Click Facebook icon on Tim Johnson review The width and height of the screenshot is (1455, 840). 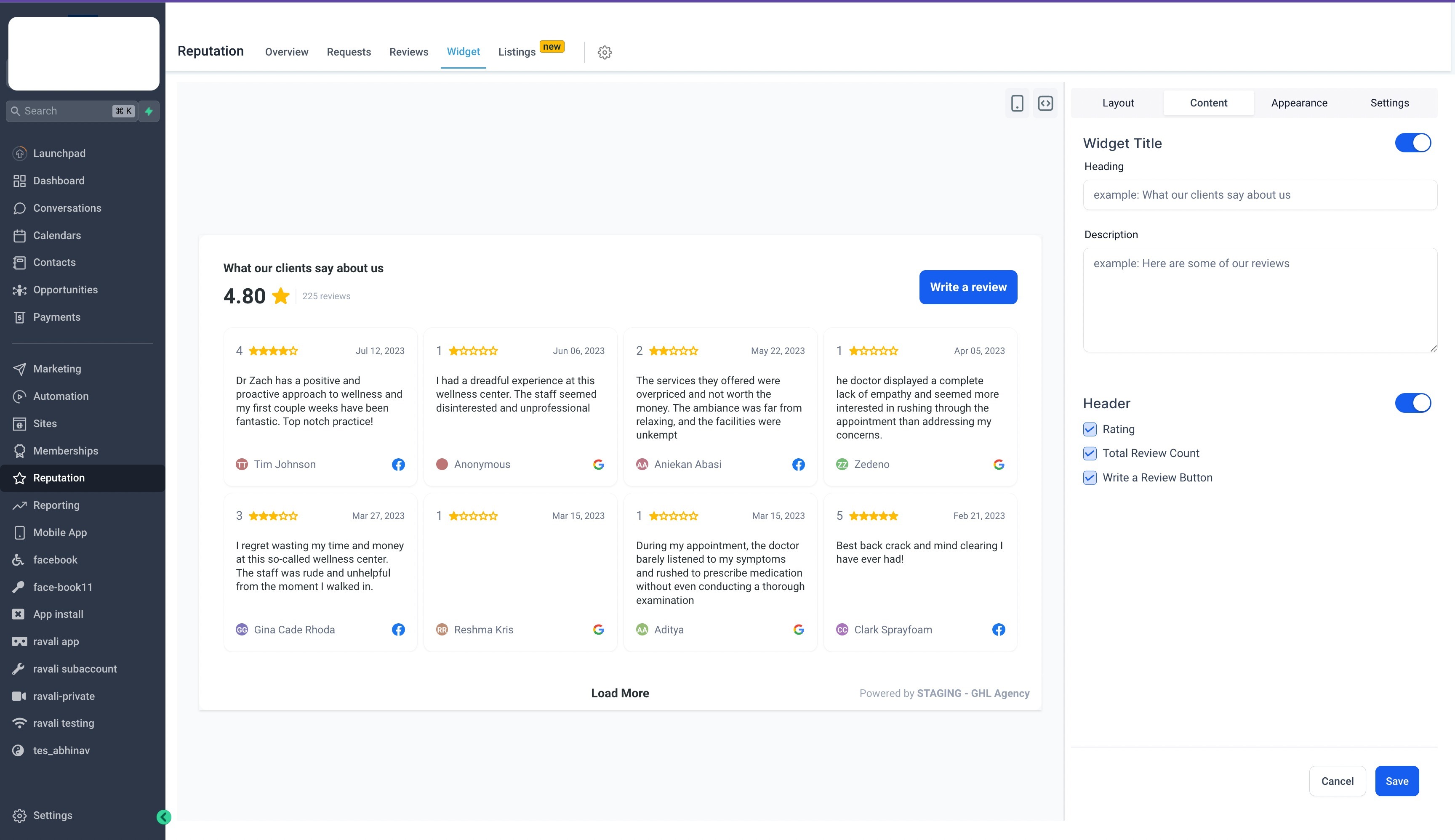398,465
